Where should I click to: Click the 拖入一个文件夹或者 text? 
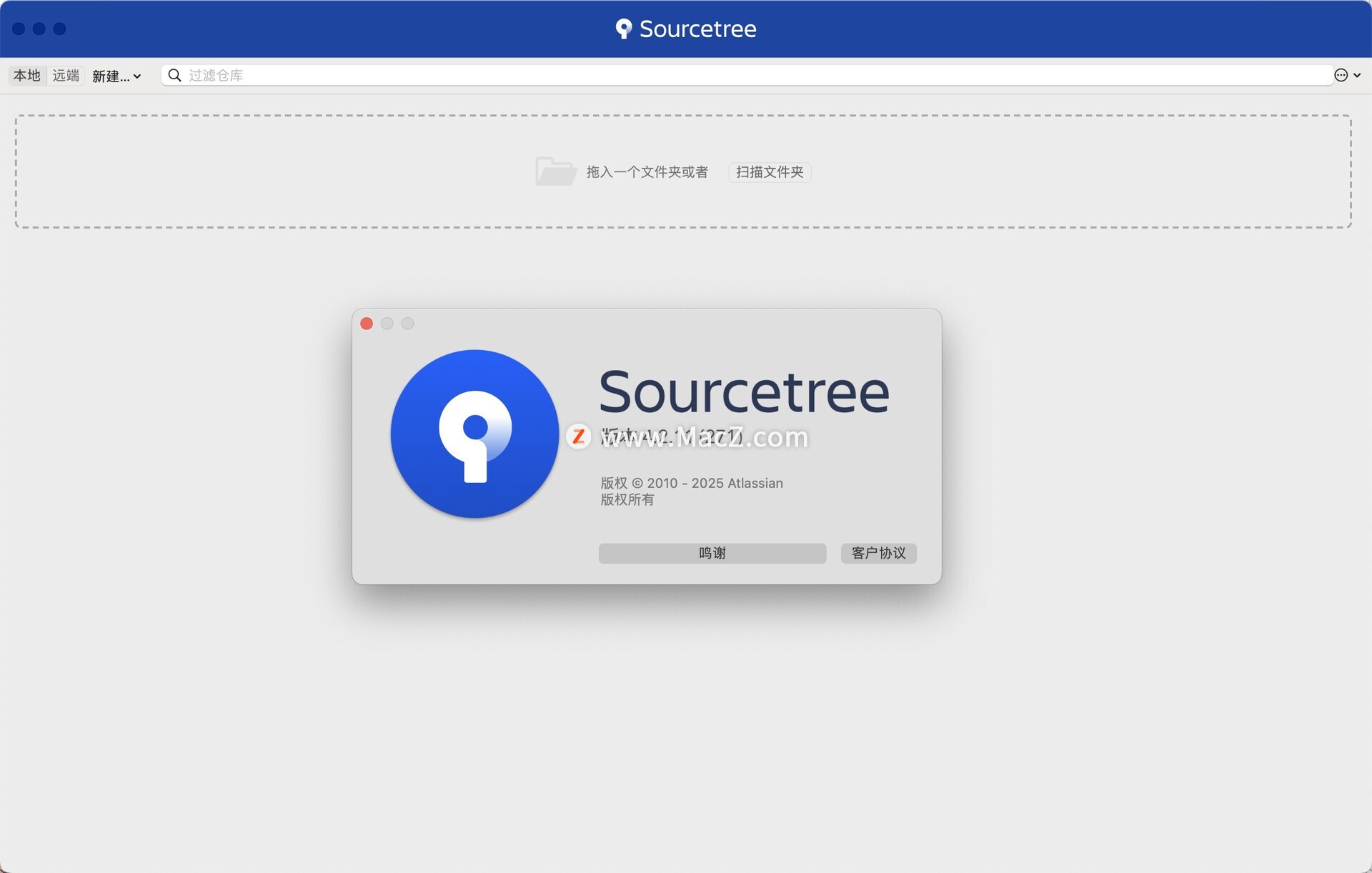(647, 172)
